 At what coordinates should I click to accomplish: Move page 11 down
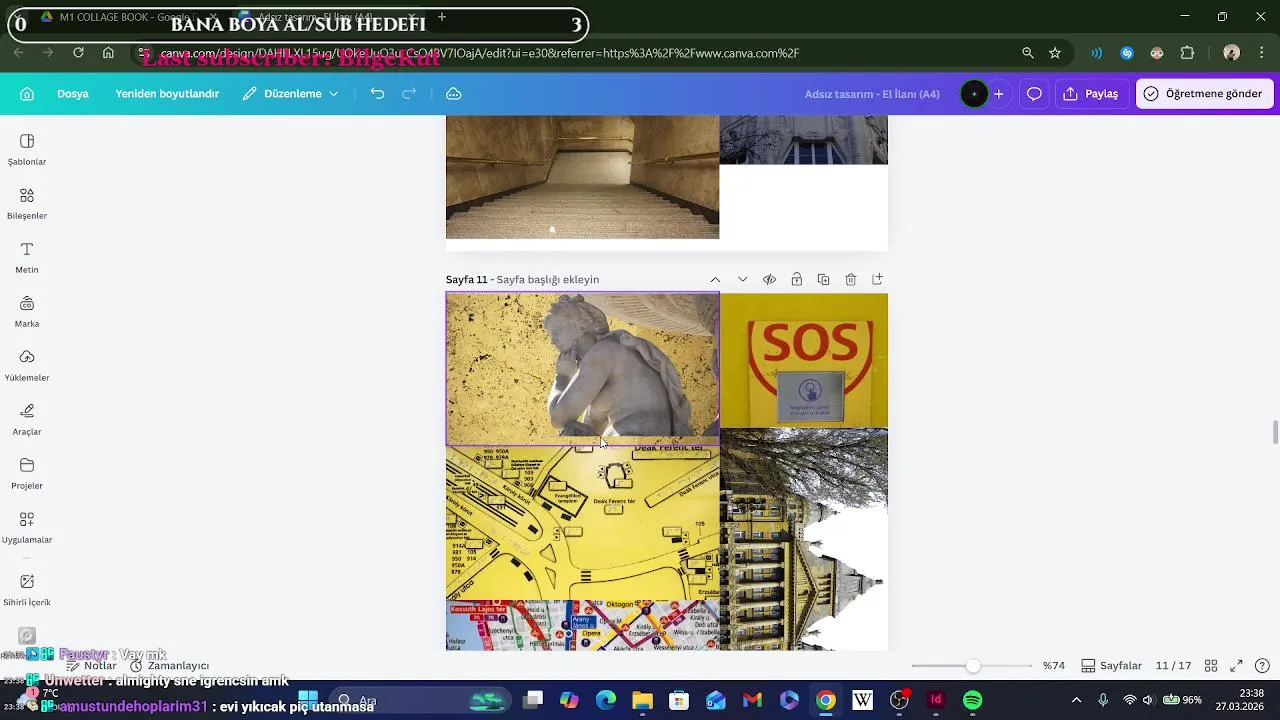point(742,280)
